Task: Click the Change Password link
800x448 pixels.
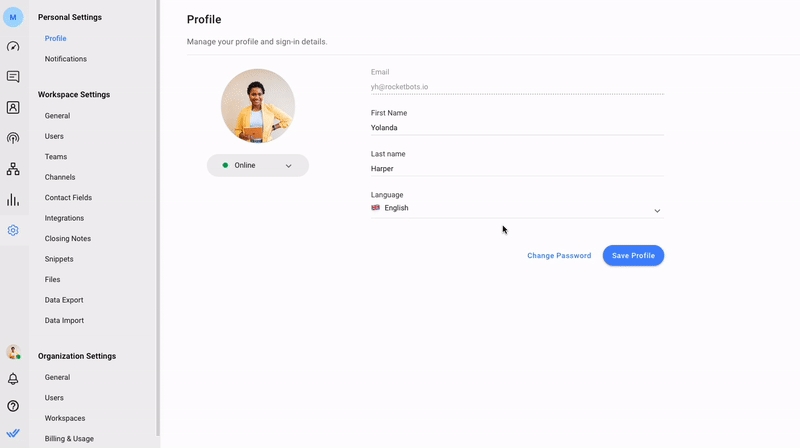Action: click(x=559, y=256)
